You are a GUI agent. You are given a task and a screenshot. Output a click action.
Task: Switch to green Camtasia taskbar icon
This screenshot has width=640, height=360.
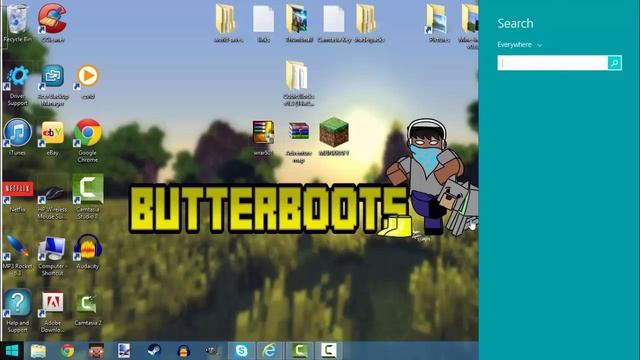click(x=299, y=351)
